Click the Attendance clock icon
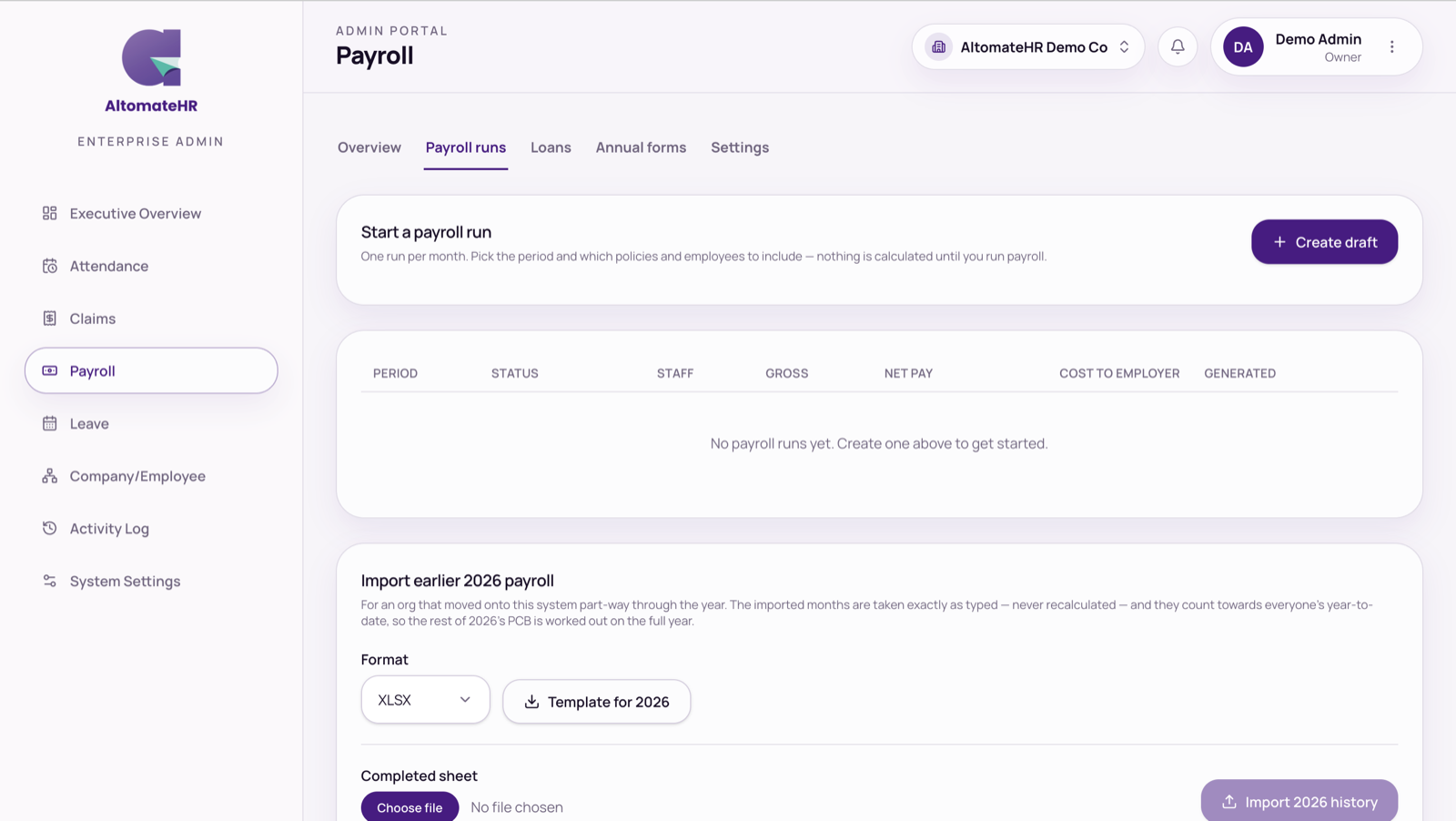The height and width of the screenshot is (821, 1456). click(50, 266)
